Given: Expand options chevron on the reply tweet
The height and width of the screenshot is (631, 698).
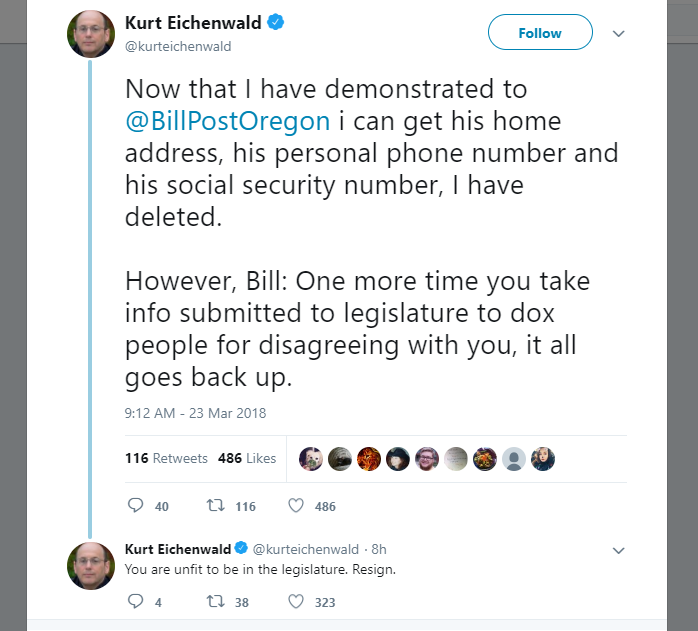Looking at the screenshot, I should (x=618, y=550).
